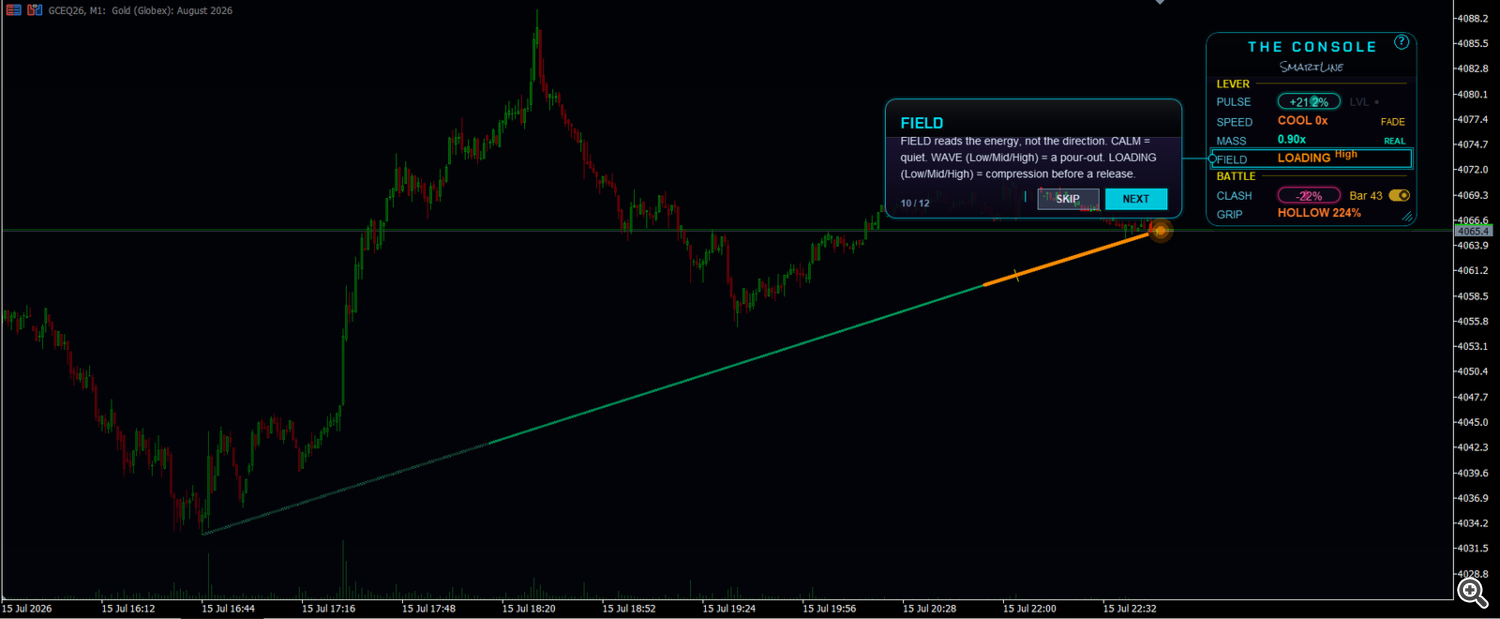1500x619 pixels.
Task: Select the SPEED COOL 0x row
Action: 1311,121
